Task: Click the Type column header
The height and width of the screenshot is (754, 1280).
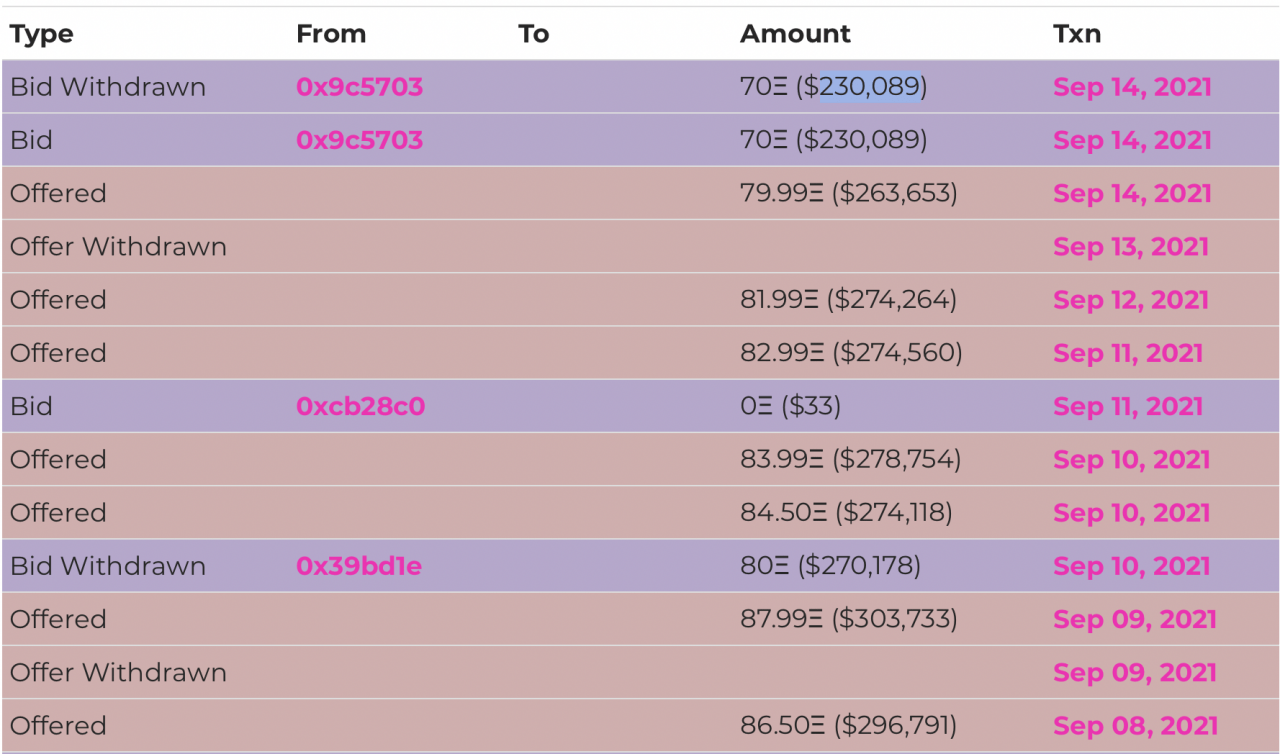Action: (x=41, y=34)
